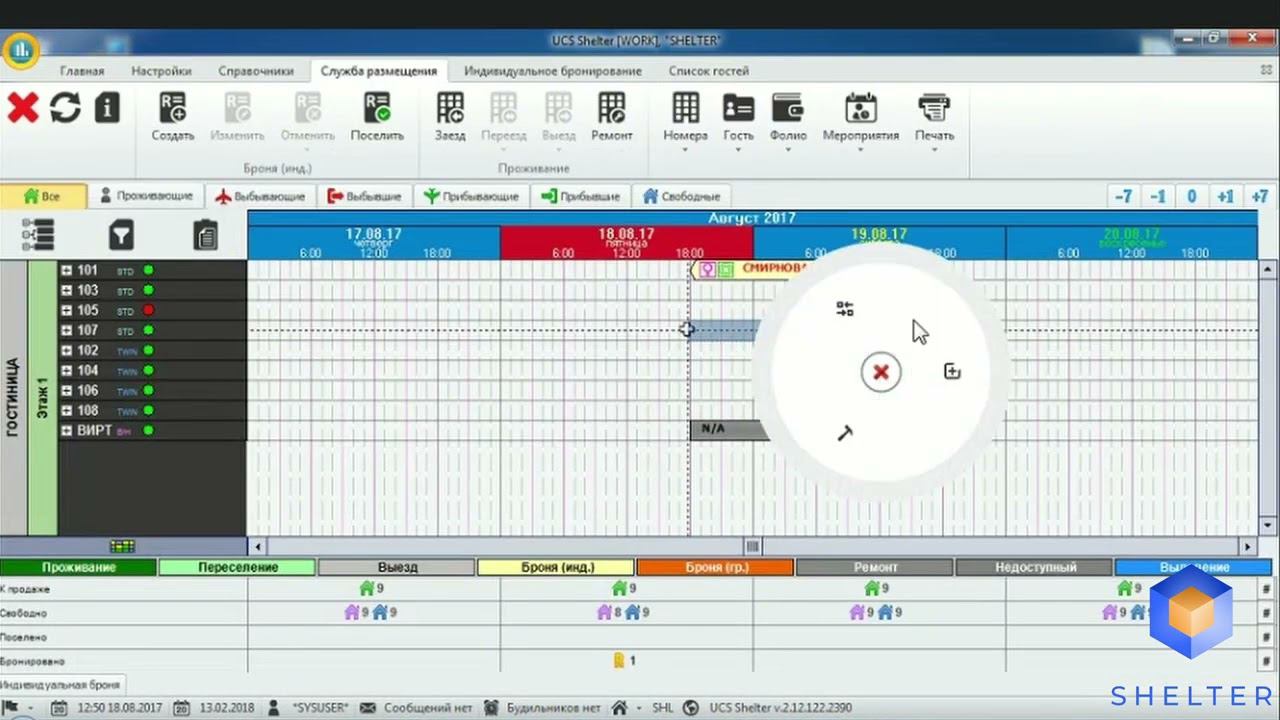Click the red cancel circle in radial menu
The height and width of the screenshot is (720, 1280).
[x=881, y=372]
